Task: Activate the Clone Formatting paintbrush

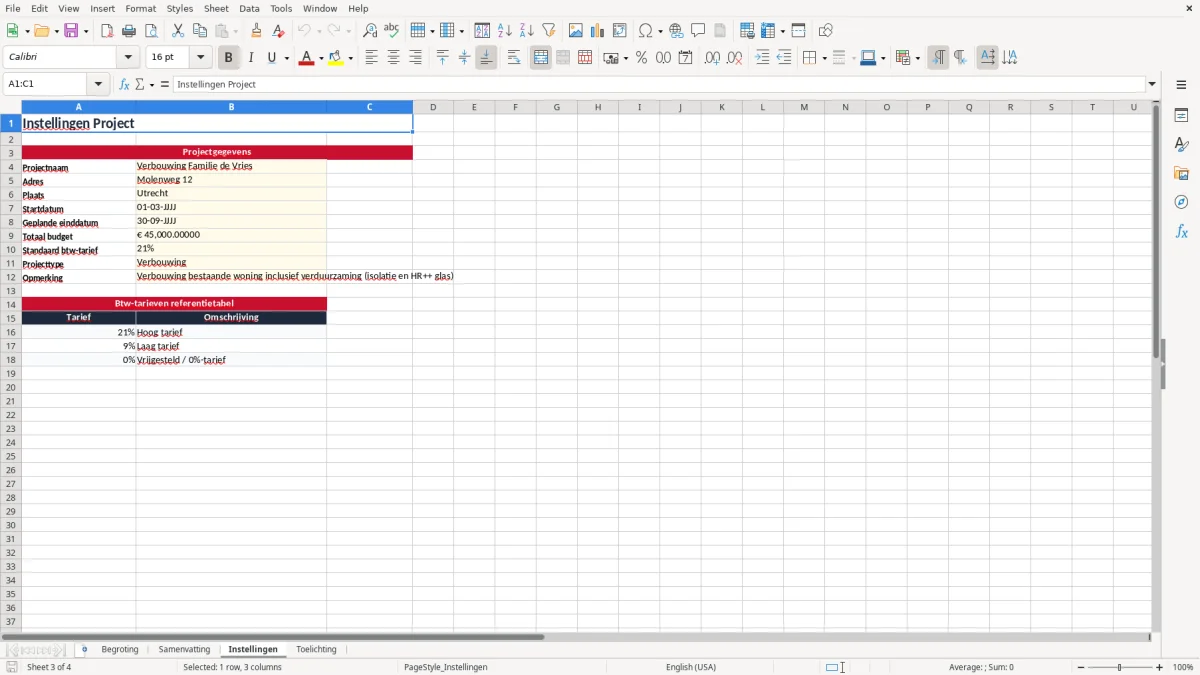Action: click(257, 31)
